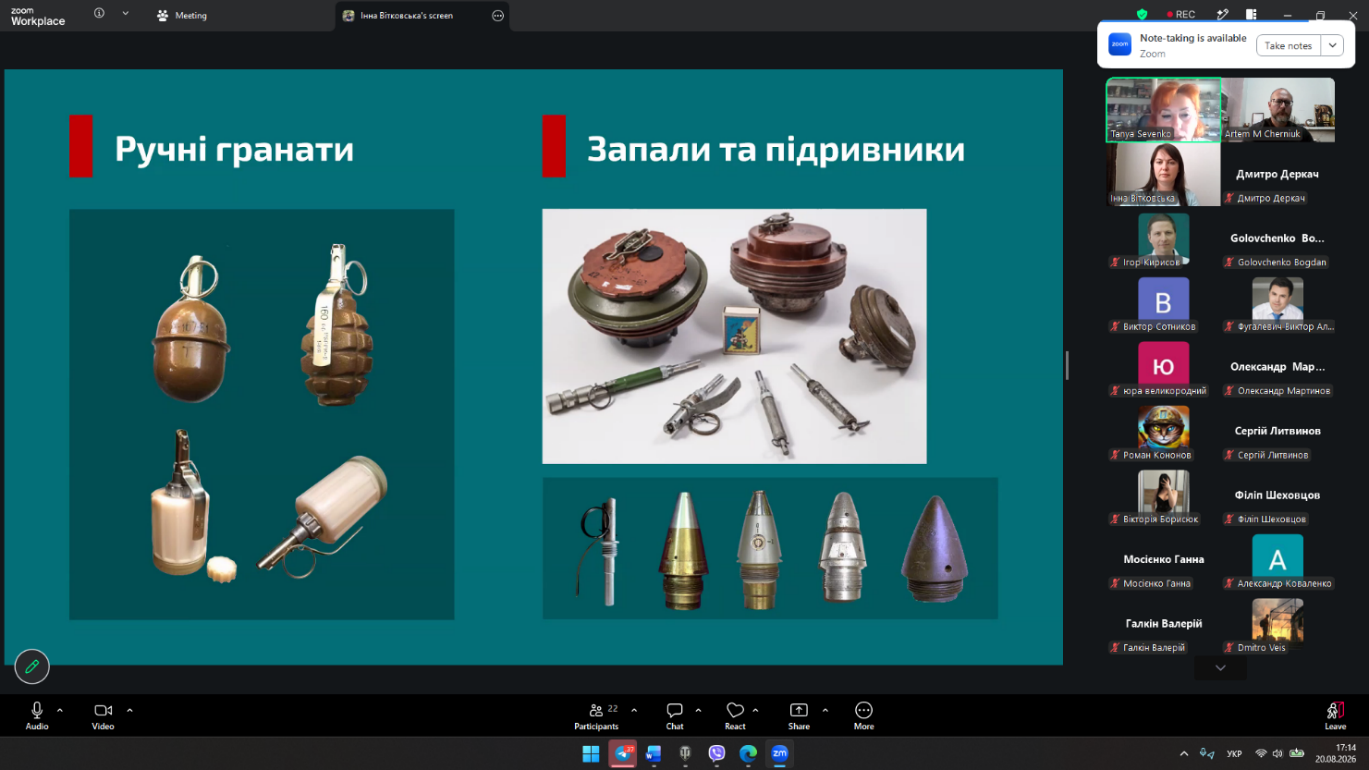Click the Share screen button
The height and width of the screenshot is (770, 1369).
[799, 715]
